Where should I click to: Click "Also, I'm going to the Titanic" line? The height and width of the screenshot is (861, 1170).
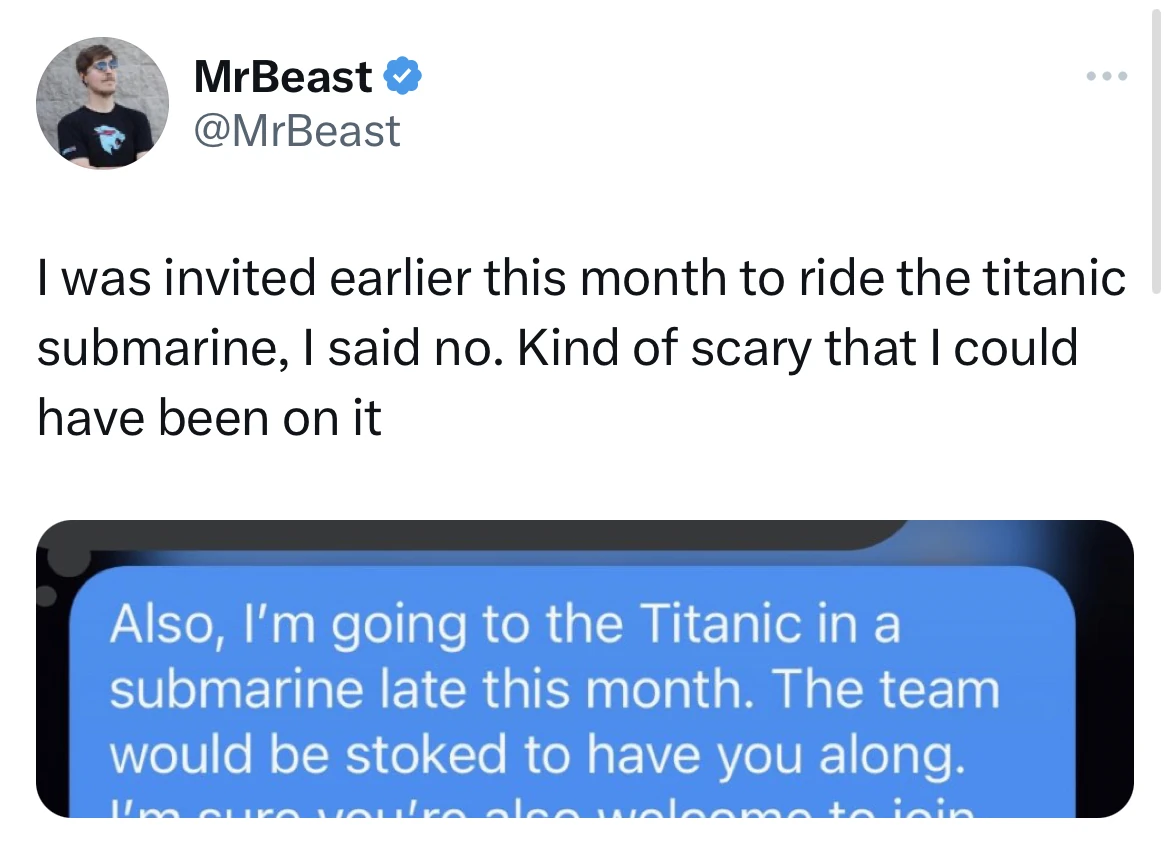tap(505, 626)
